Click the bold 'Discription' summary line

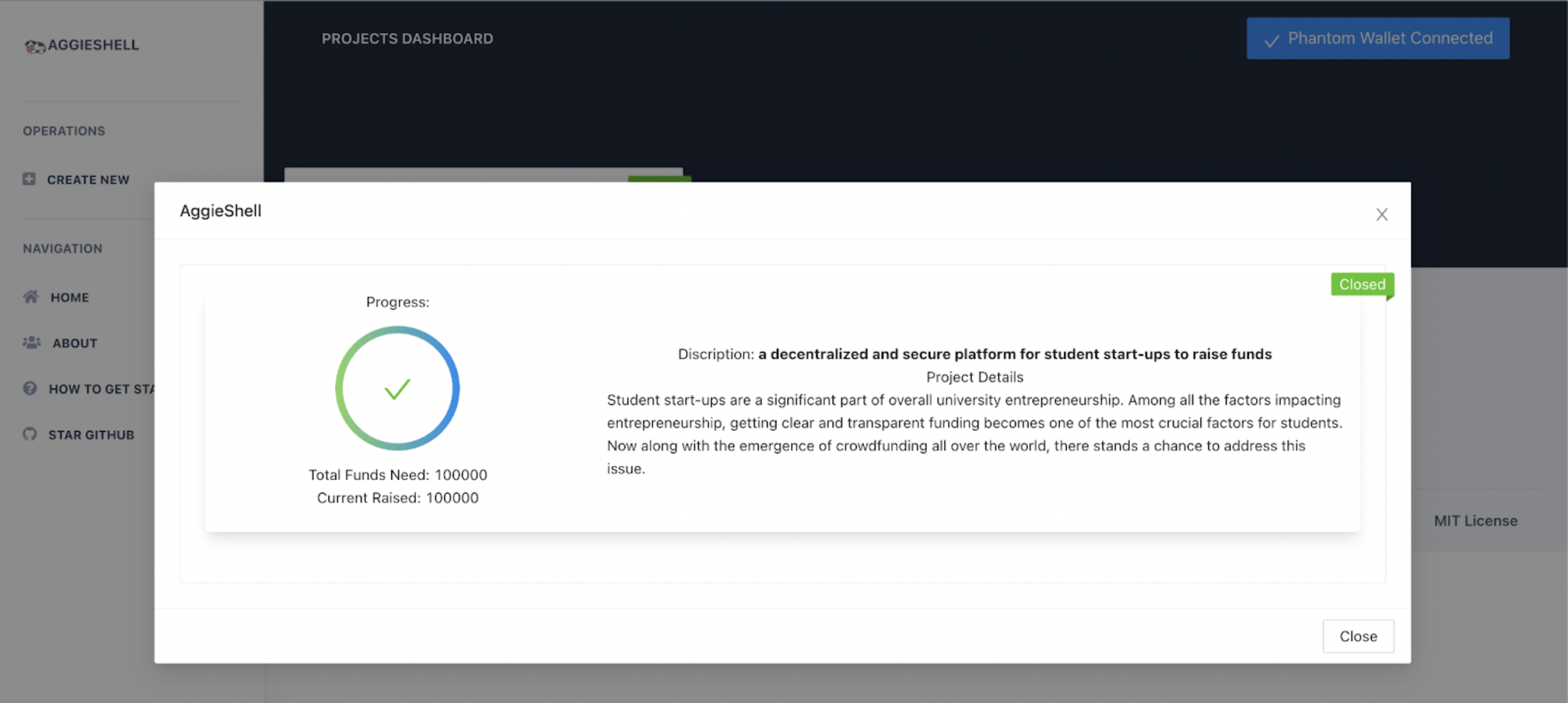pyautogui.click(x=974, y=354)
